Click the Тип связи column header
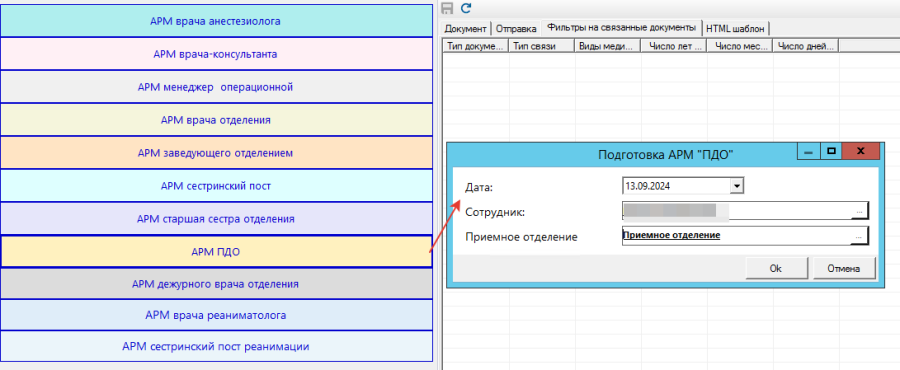 tap(542, 46)
